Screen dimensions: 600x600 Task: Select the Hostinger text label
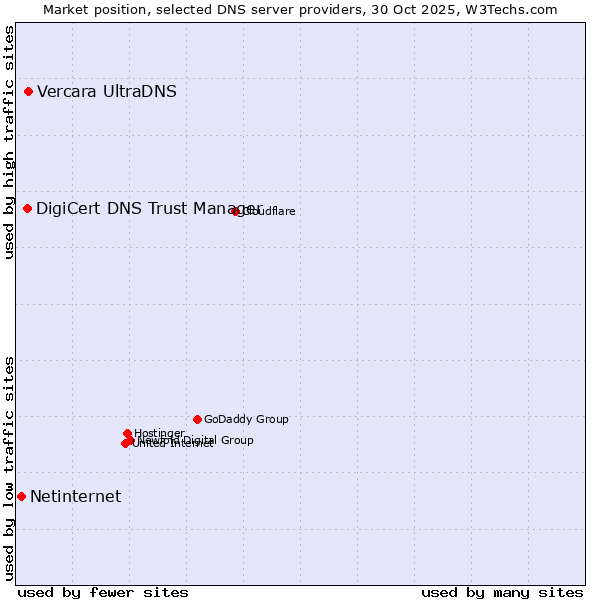point(159,433)
